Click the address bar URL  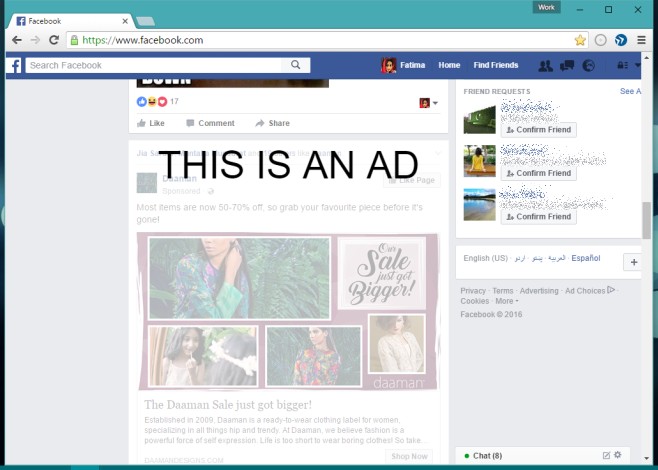pyautogui.click(x=143, y=40)
